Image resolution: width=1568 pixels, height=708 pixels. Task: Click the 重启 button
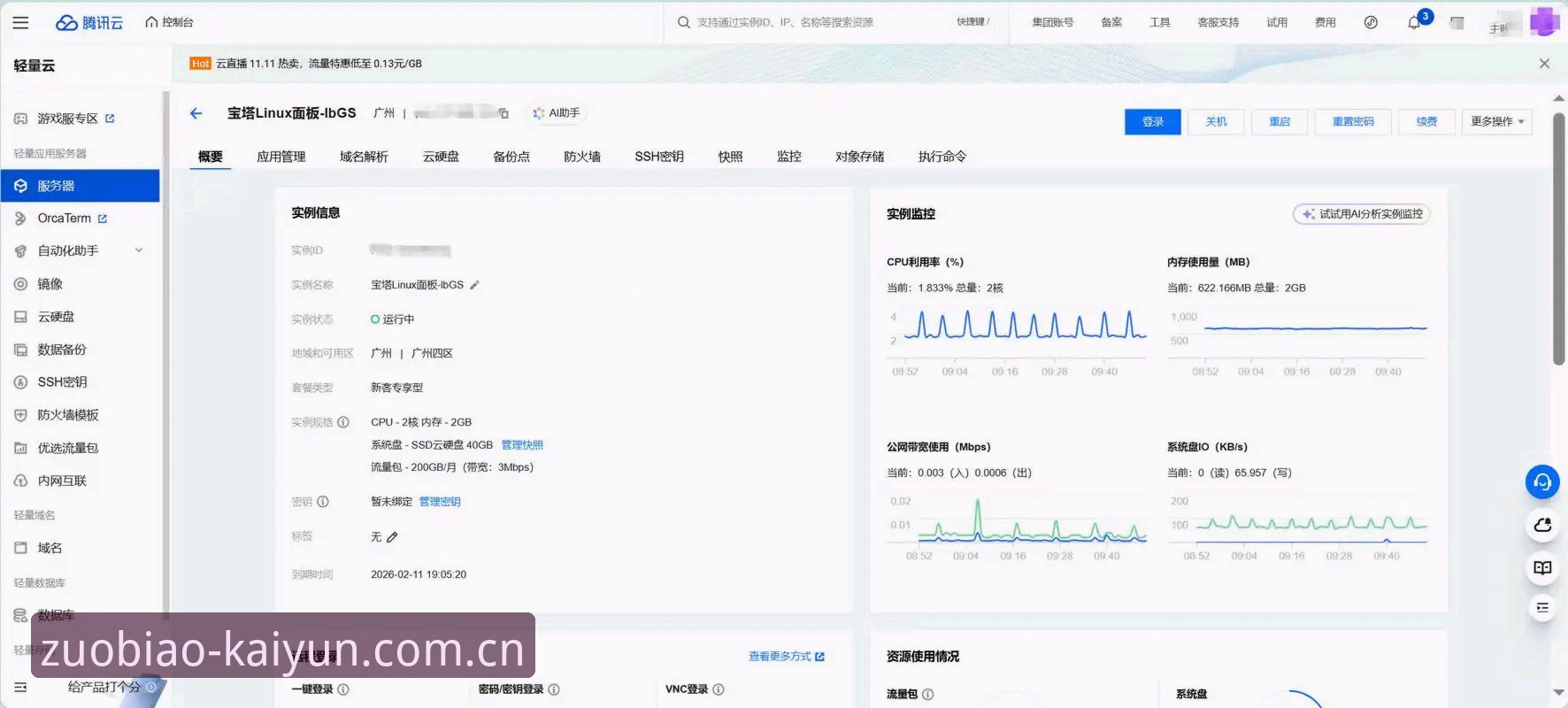coord(1280,122)
